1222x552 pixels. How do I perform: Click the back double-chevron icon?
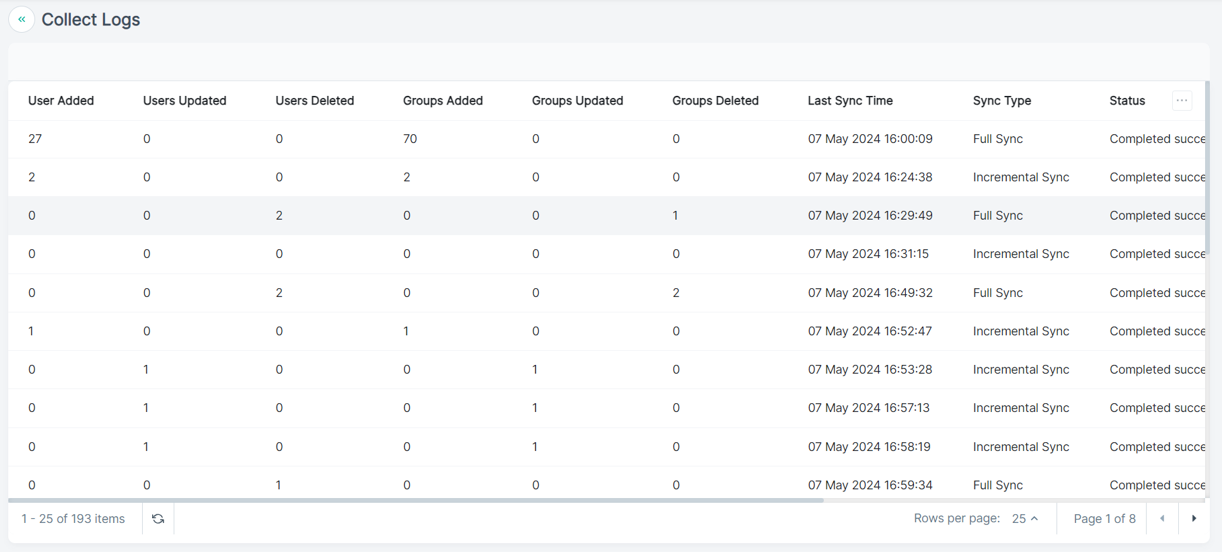[x=22, y=19]
